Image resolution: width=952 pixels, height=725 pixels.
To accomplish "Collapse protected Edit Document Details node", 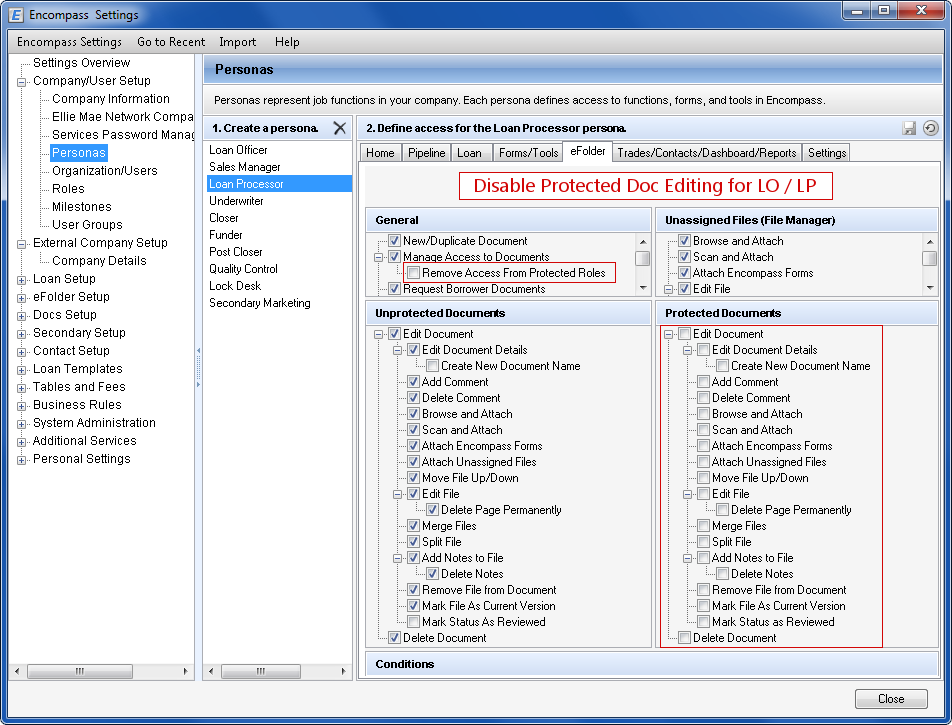I will click(x=687, y=350).
